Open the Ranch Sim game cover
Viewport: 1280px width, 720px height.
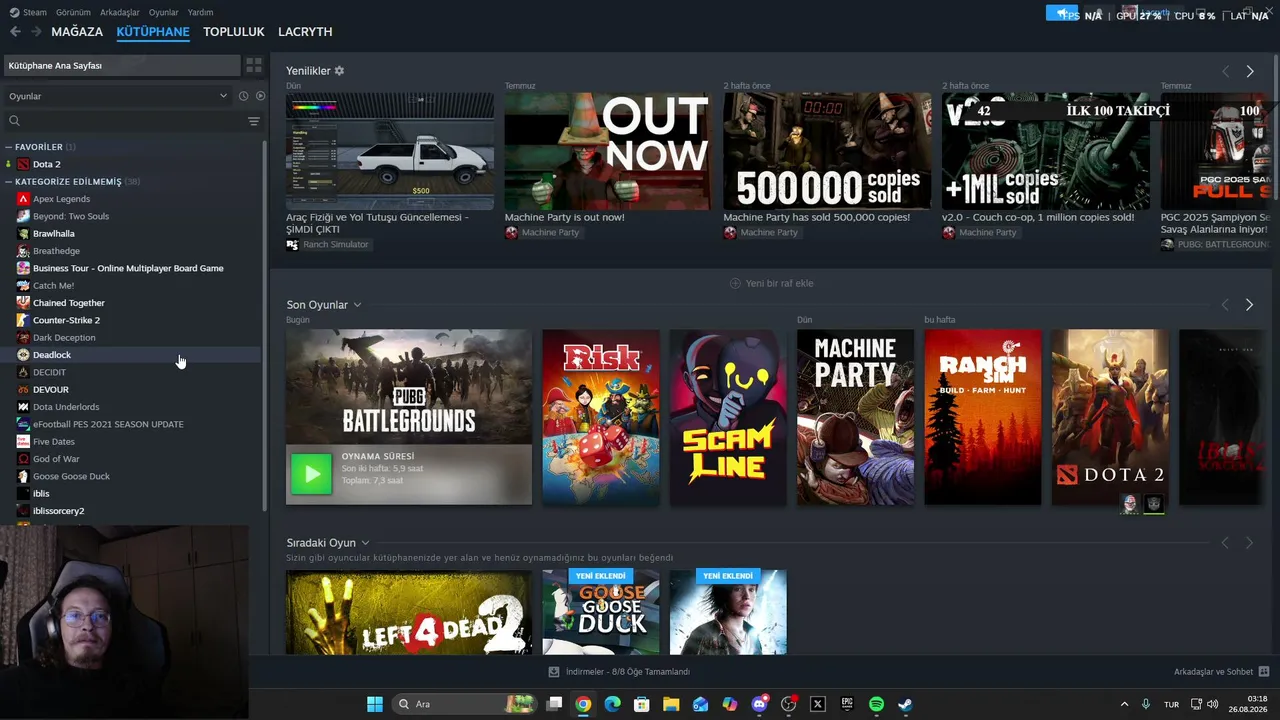click(983, 417)
